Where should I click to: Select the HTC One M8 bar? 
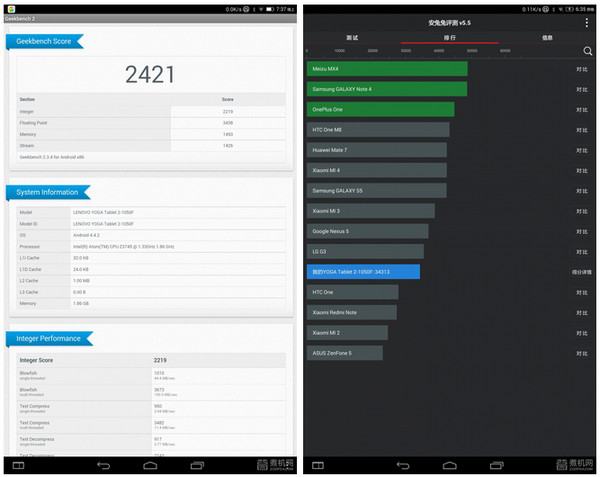[x=378, y=130]
